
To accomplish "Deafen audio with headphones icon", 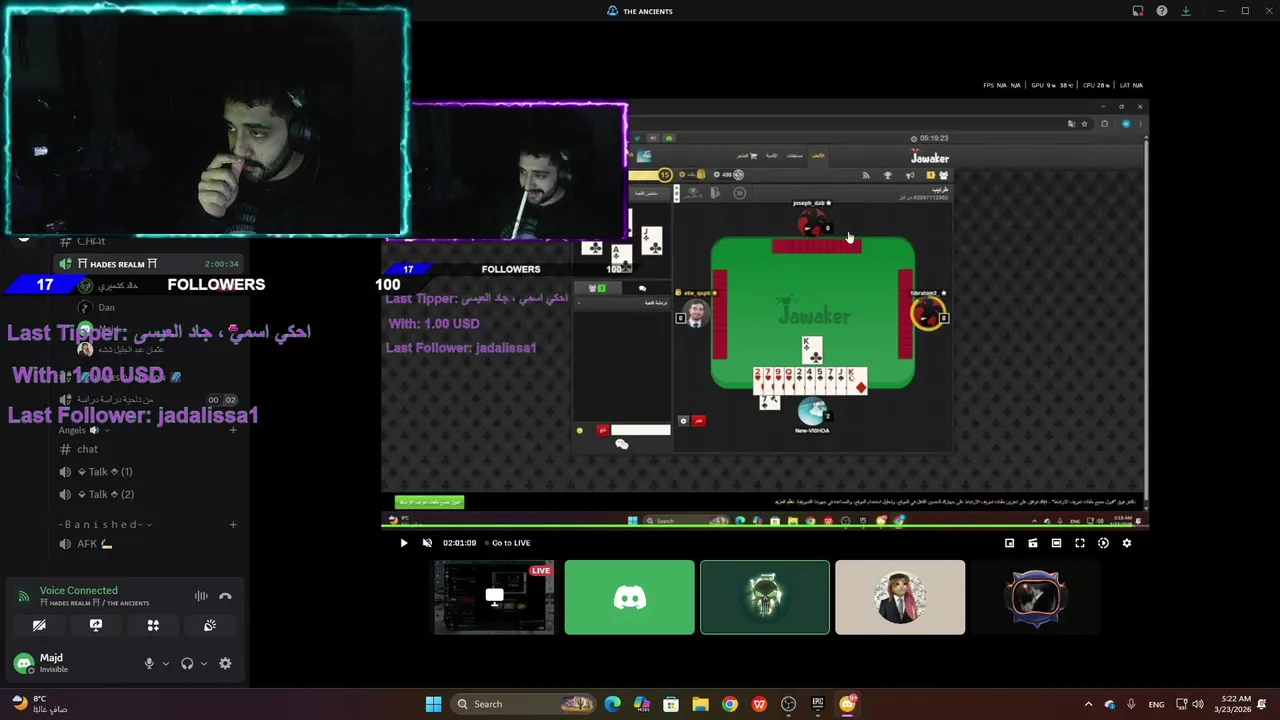I will coord(187,663).
